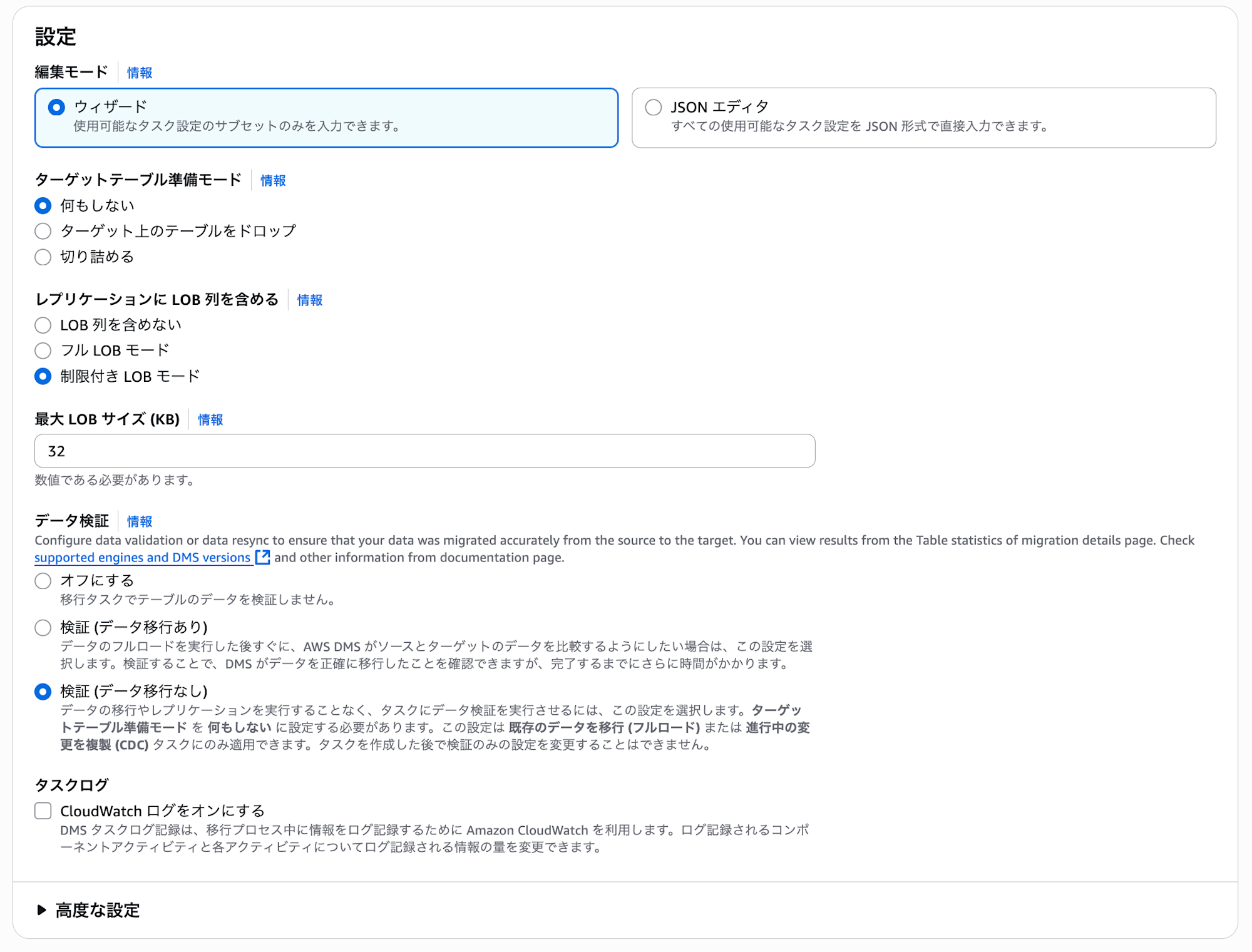
Task: Select フル LOB モード option
Action: pos(43,351)
